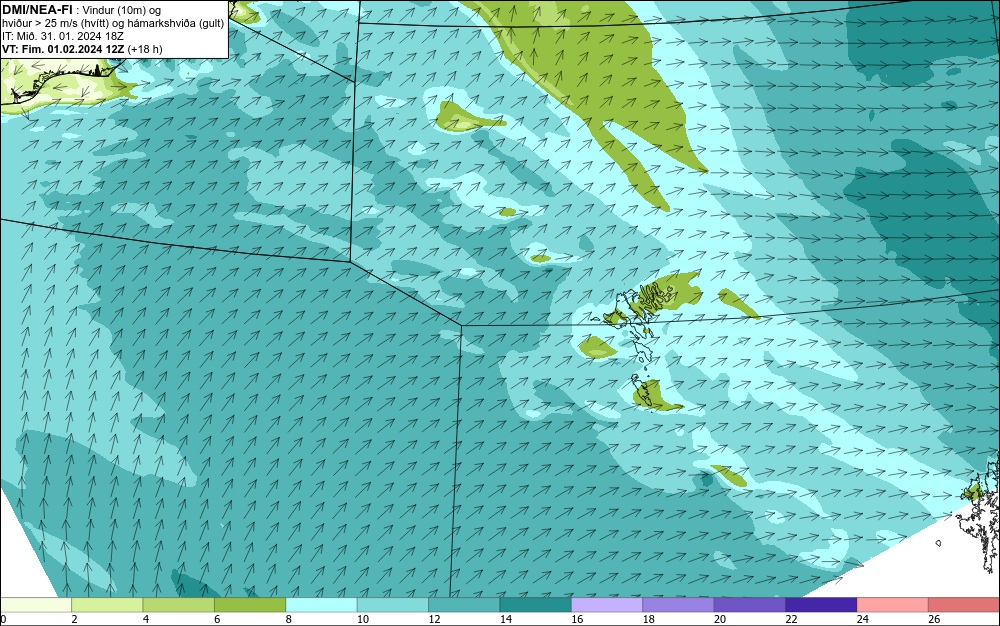This screenshot has height=626, width=1000.
Task: Select the red-pink legend swatch above 26 m/s
Action: coord(964,605)
